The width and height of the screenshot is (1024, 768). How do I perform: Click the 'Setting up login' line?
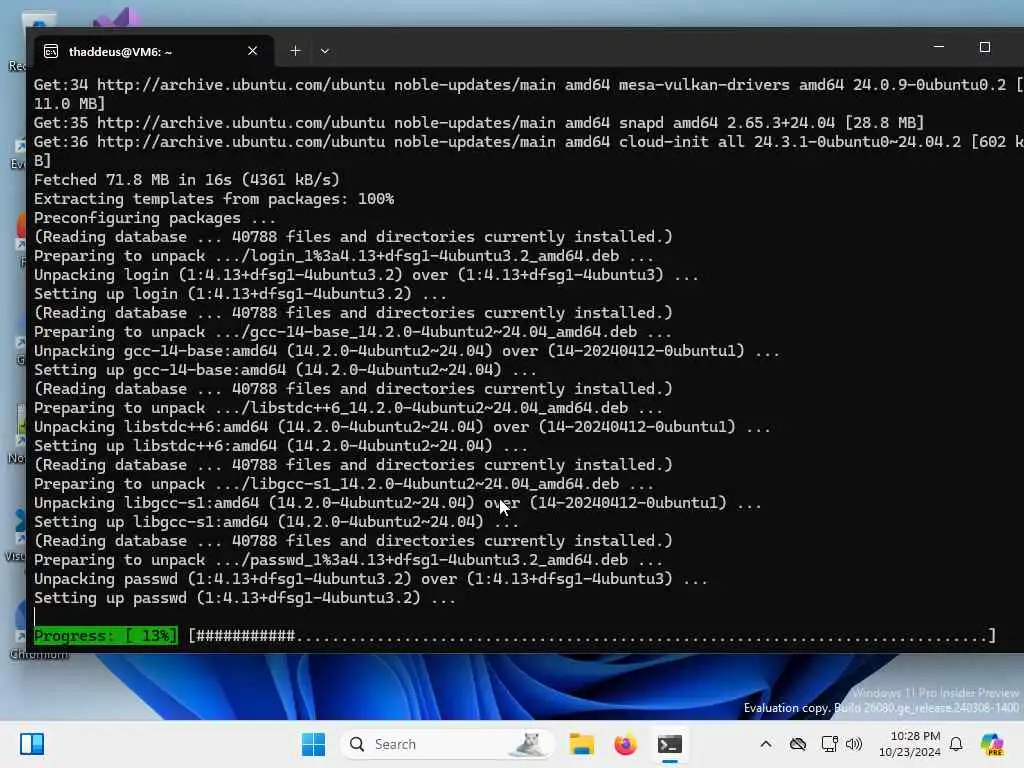pos(240,294)
